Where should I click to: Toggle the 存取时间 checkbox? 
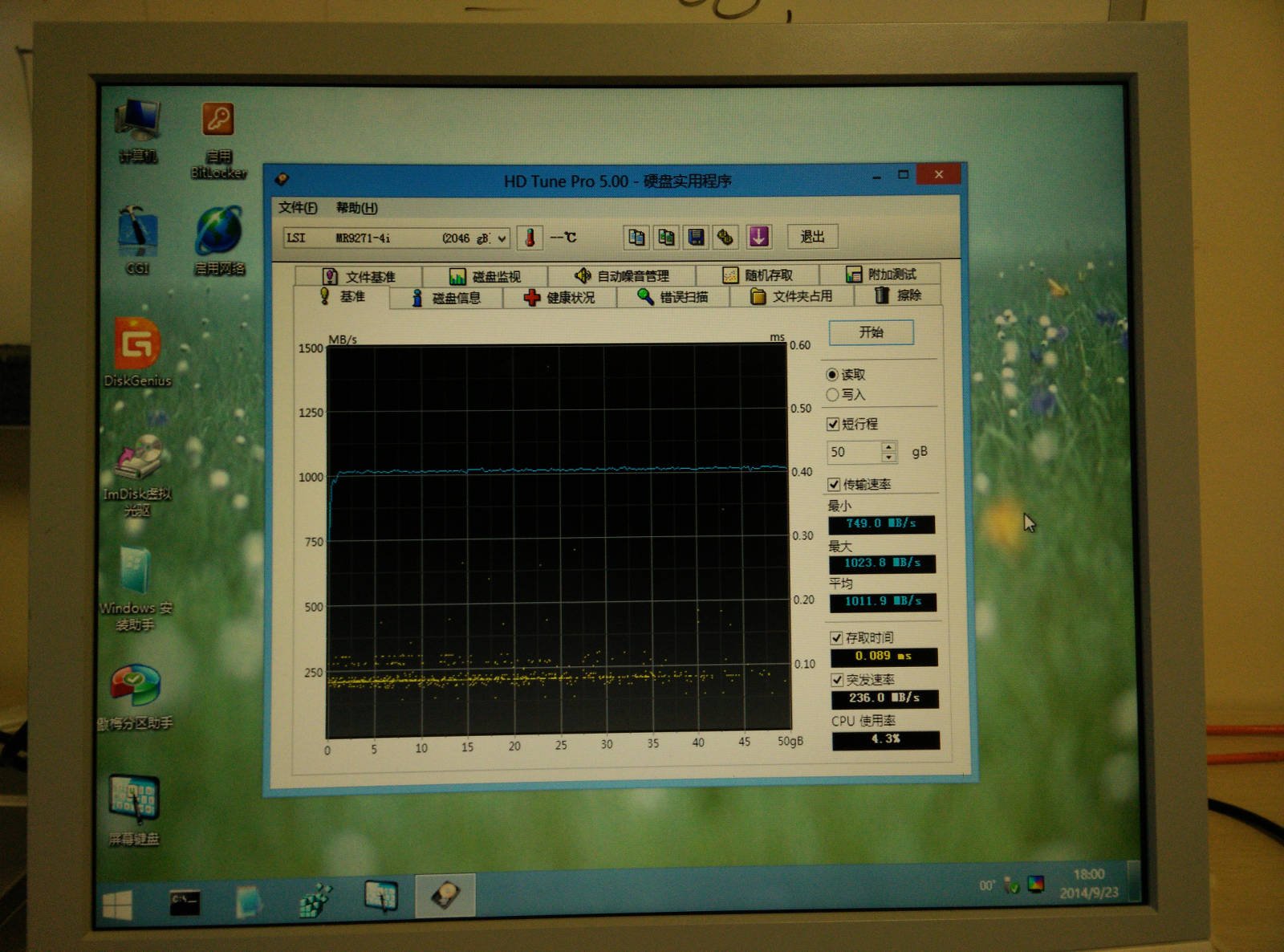(836, 638)
